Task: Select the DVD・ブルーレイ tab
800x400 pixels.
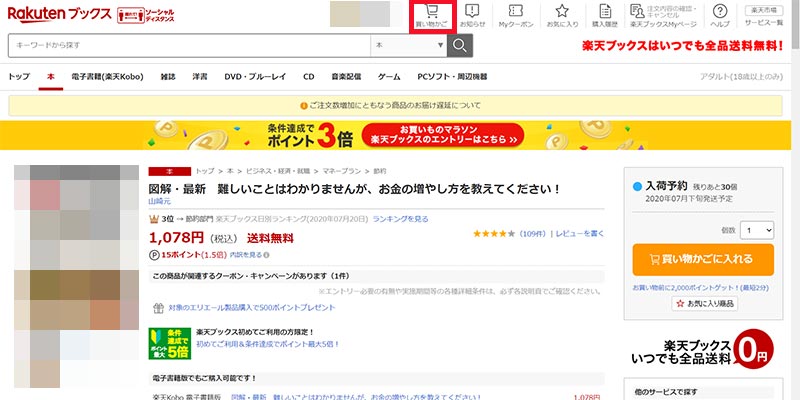Action: click(x=255, y=77)
